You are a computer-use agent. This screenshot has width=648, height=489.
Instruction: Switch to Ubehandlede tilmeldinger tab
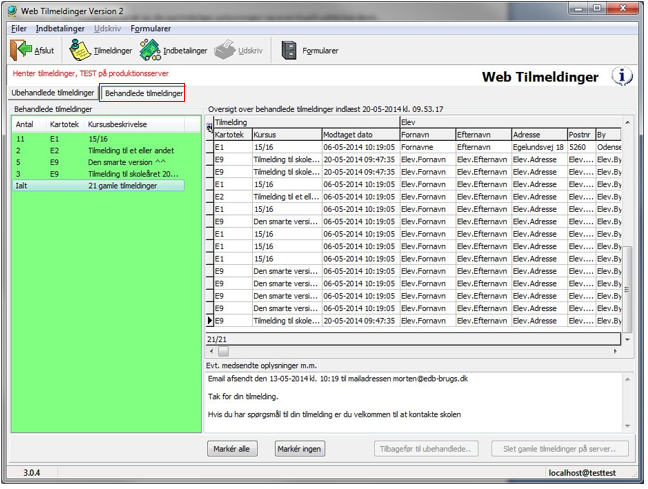click(52, 93)
